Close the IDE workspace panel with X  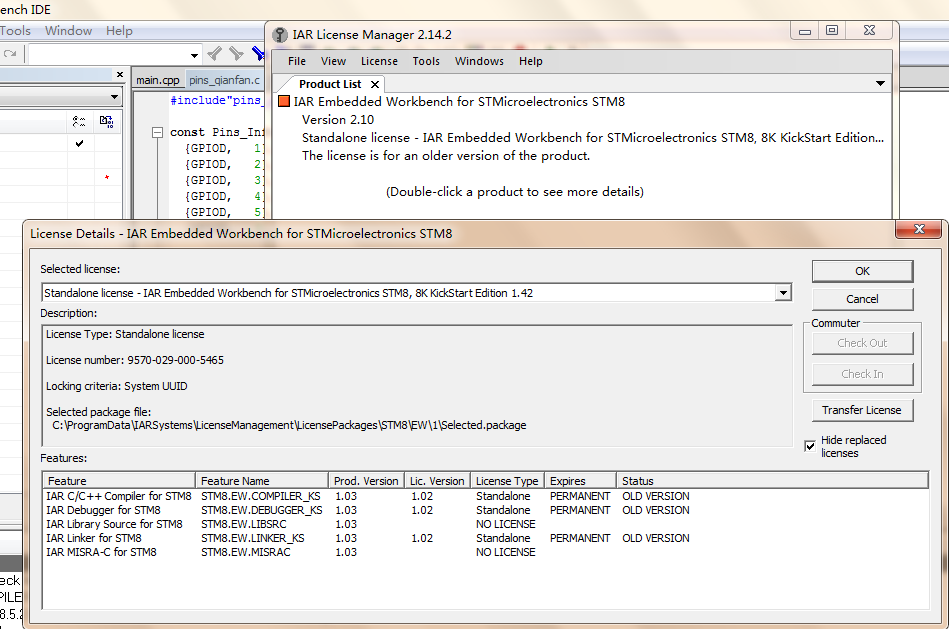pyautogui.click(x=120, y=74)
